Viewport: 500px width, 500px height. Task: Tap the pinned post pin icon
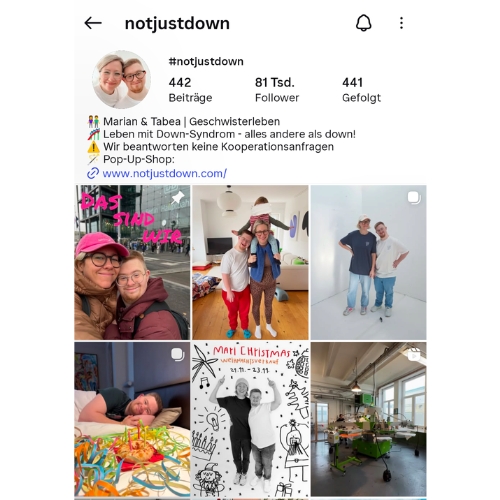coord(177,198)
